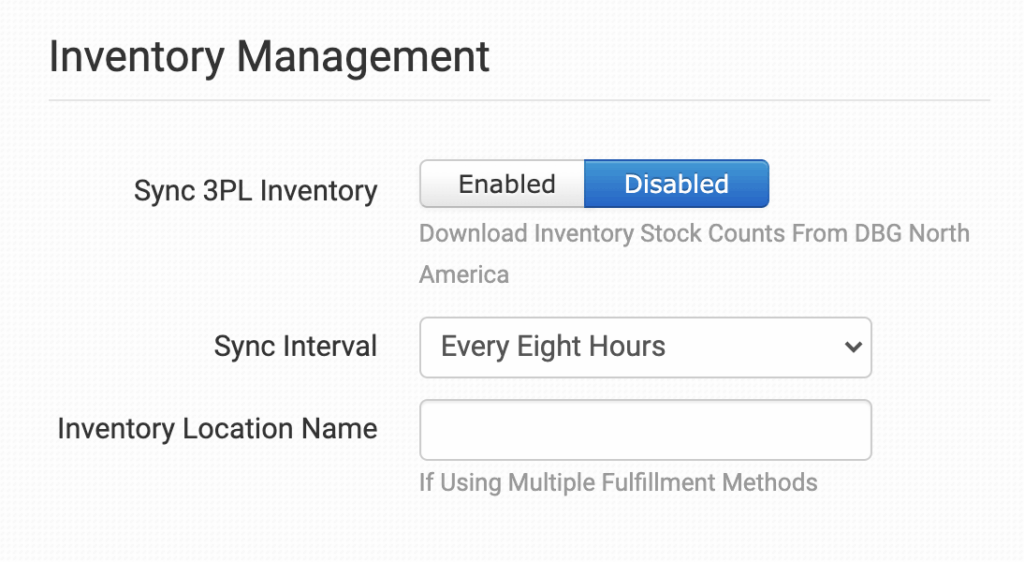This screenshot has width=1024, height=562.
Task: Click the "Sync 3PL Inventory" label
Action: tap(255, 191)
